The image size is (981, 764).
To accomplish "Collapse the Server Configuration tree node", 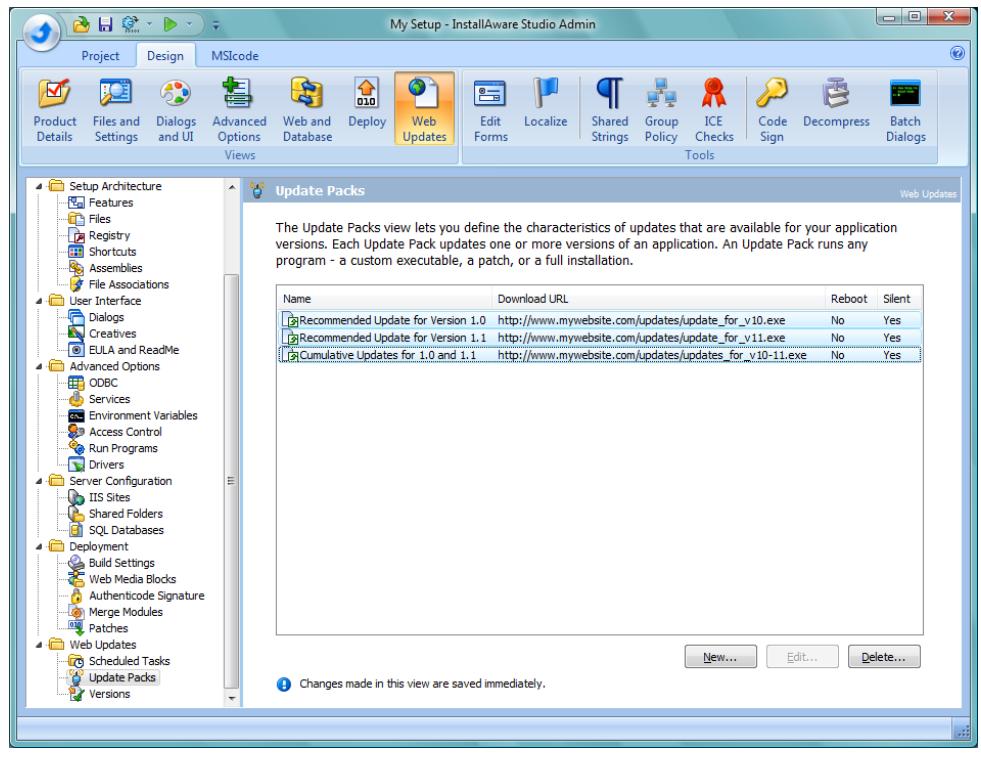I will (x=39, y=481).
